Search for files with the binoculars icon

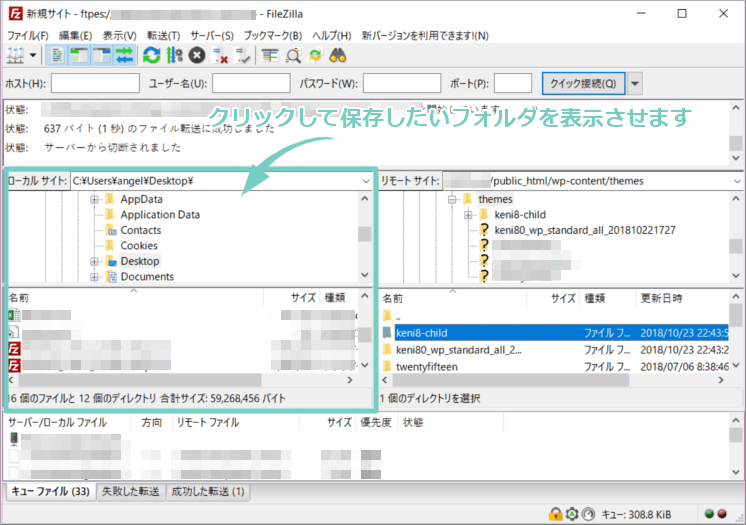(x=338, y=56)
